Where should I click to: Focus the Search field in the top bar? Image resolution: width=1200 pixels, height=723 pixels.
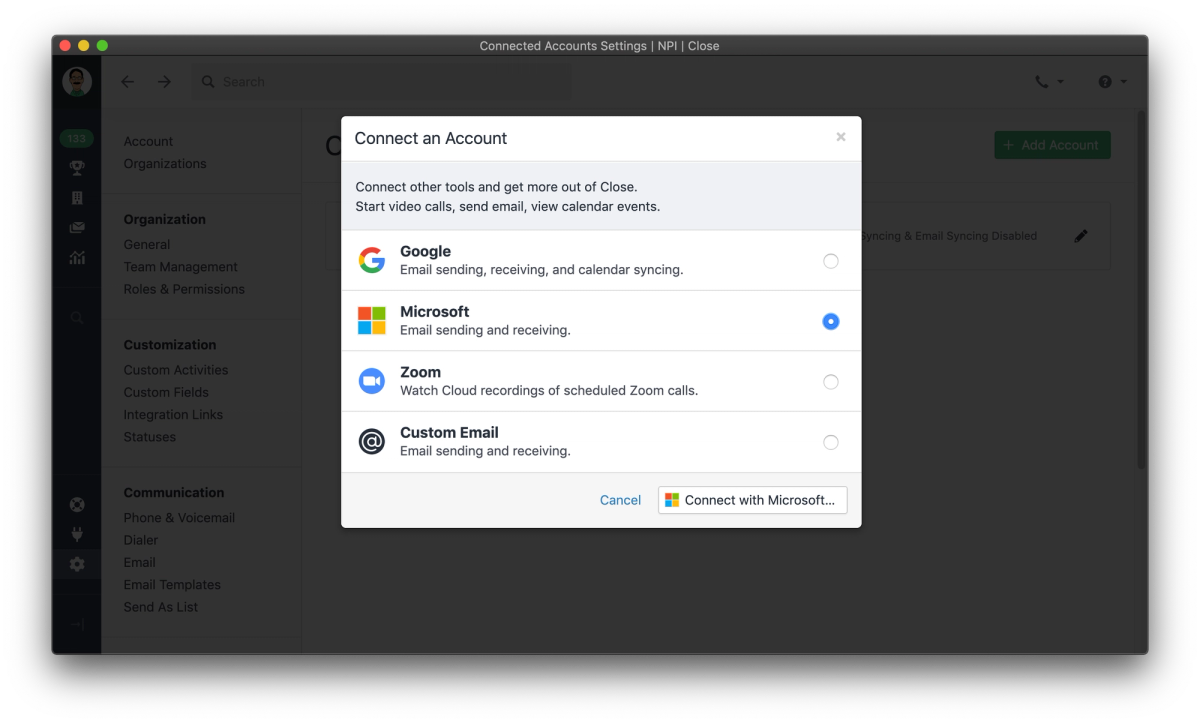coord(382,82)
